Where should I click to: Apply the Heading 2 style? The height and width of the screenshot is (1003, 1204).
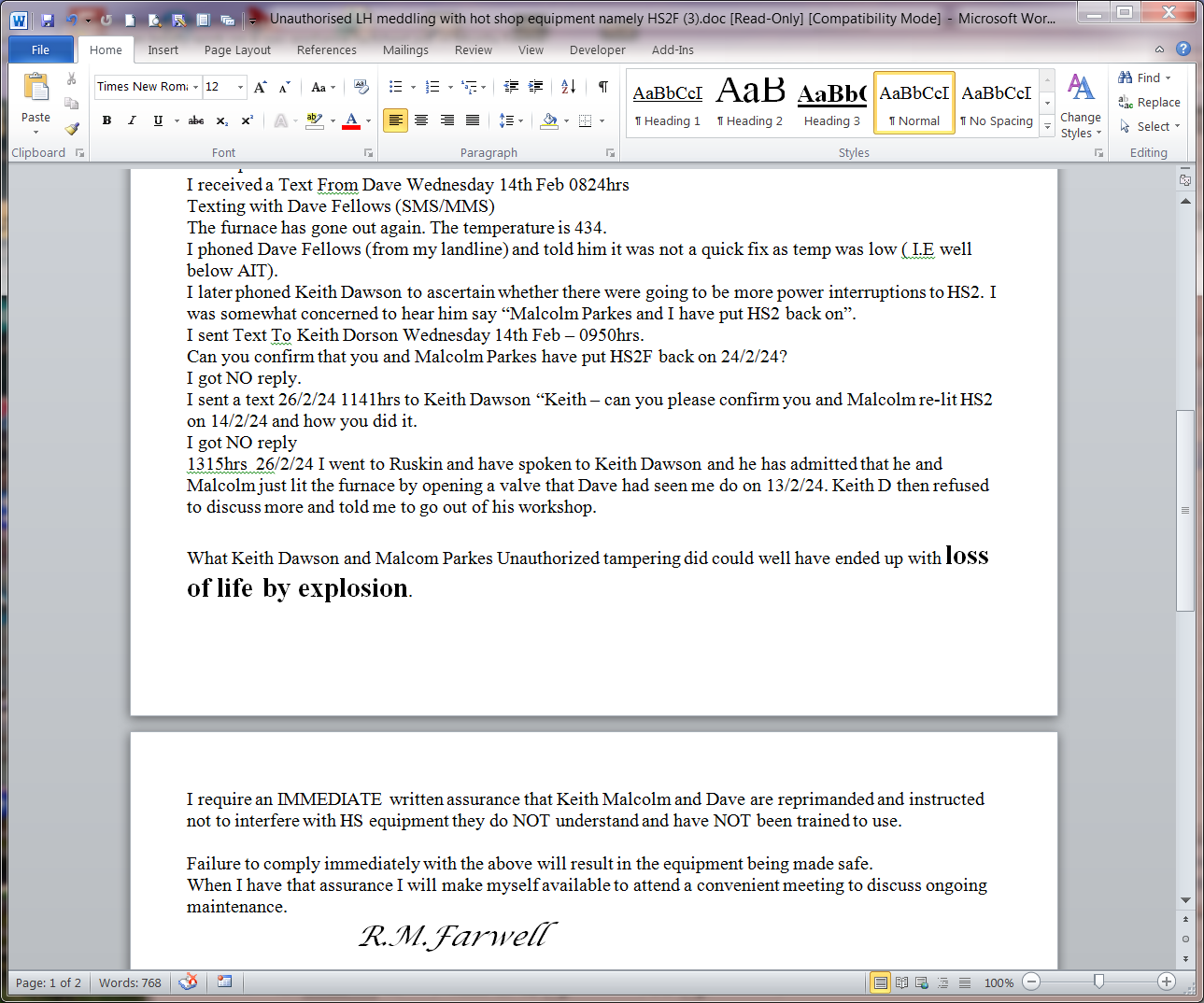point(749,103)
